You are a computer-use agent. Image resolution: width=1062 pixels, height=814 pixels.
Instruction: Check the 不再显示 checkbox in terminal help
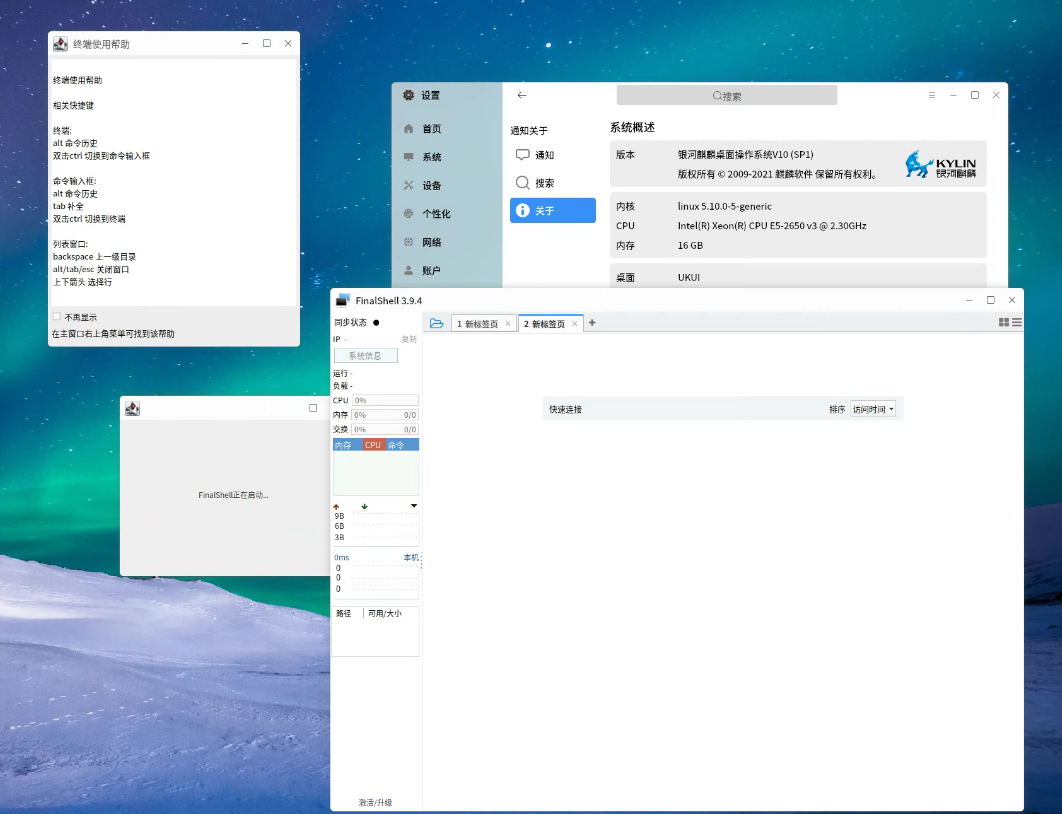(55, 316)
